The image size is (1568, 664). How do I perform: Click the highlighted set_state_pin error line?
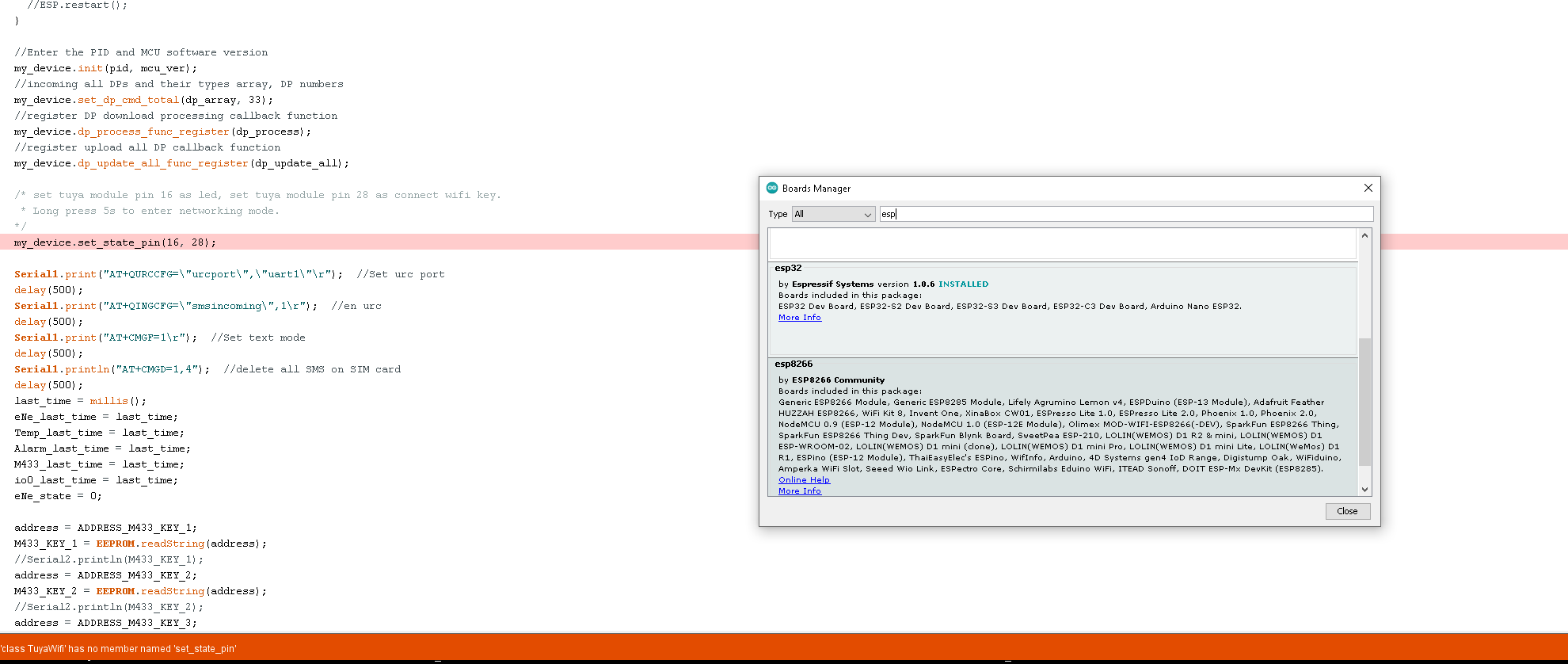point(115,242)
